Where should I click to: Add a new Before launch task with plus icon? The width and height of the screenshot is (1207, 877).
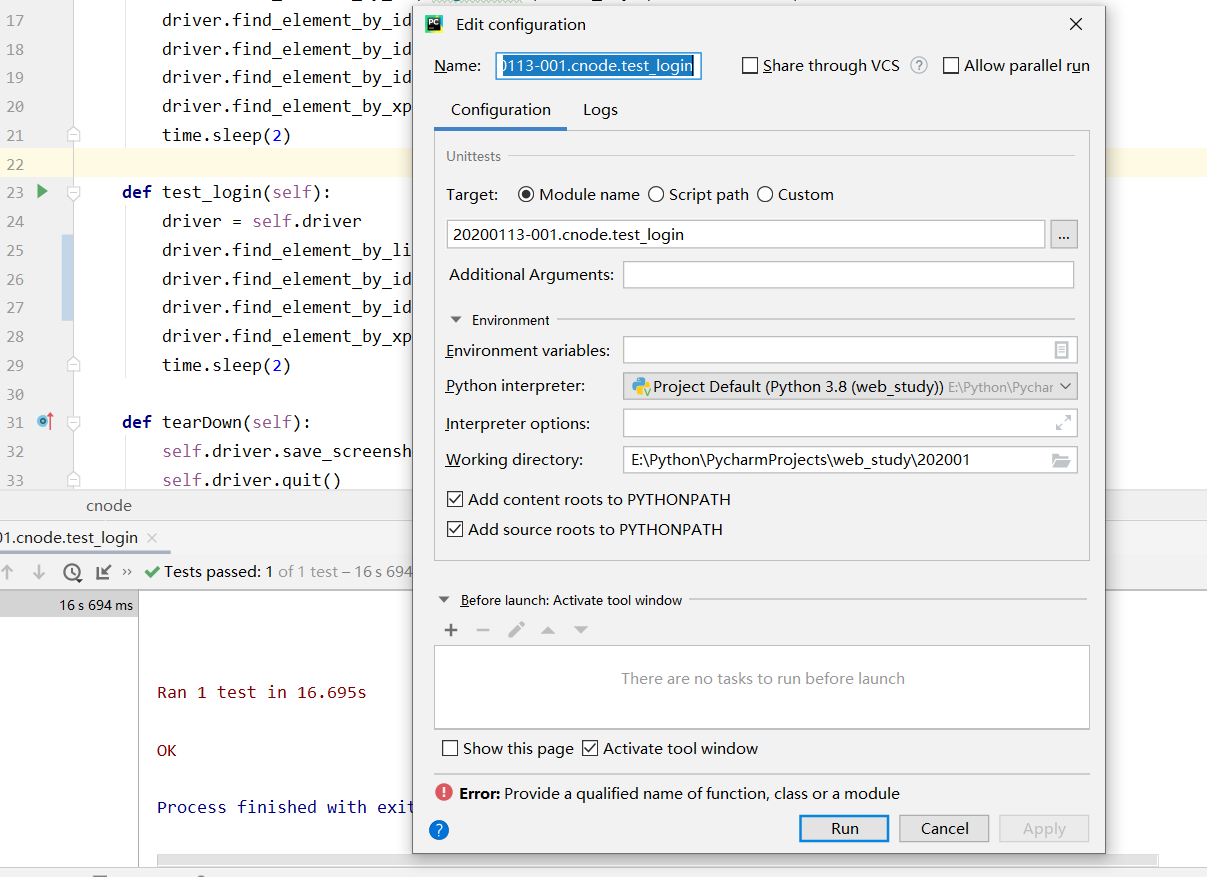451,630
